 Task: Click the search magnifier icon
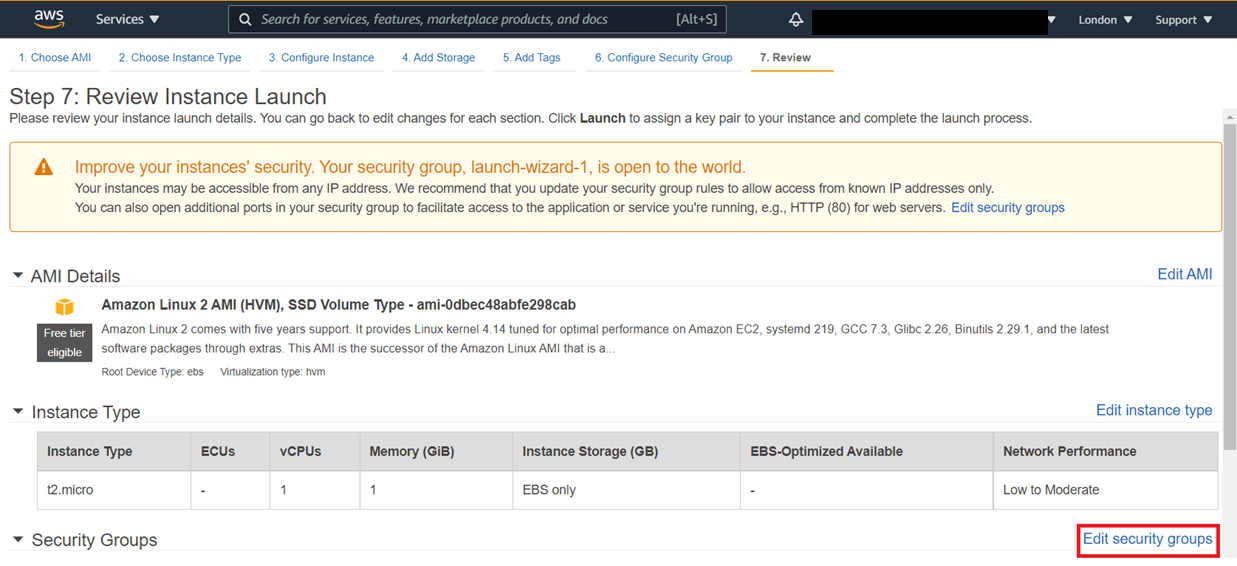click(245, 19)
